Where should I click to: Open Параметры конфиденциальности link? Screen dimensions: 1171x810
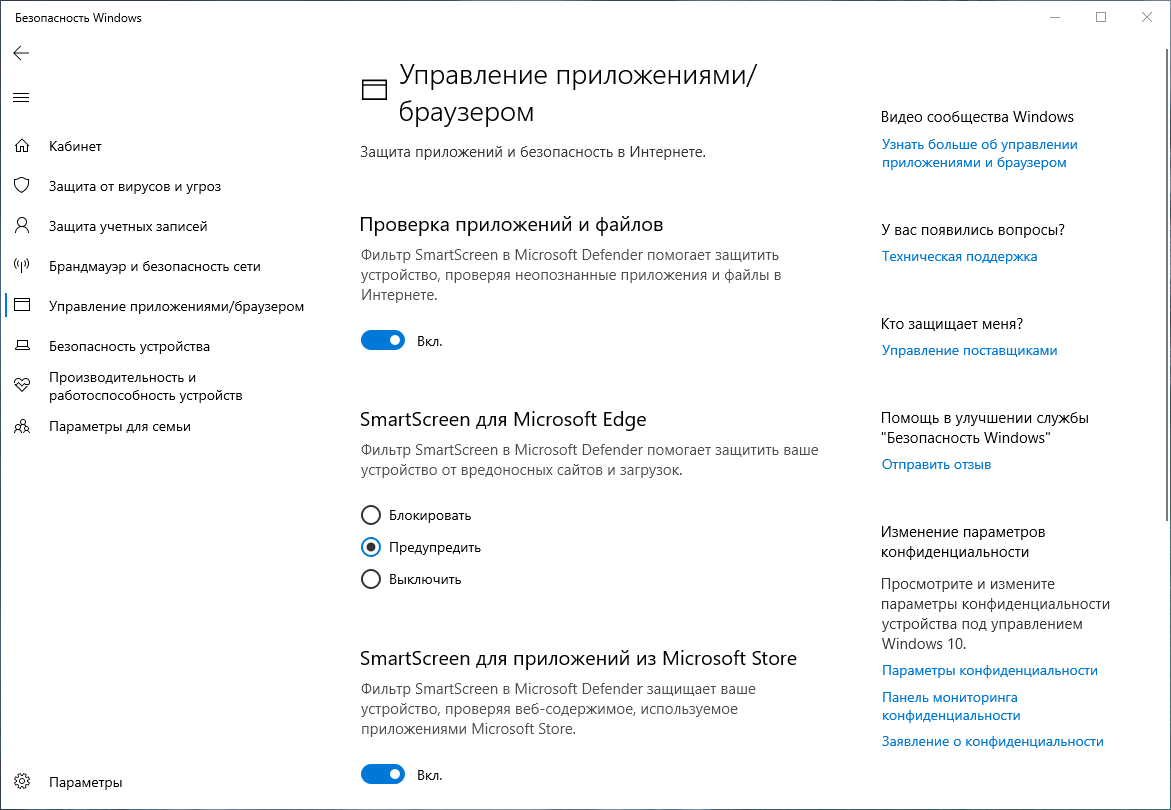pos(988,670)
